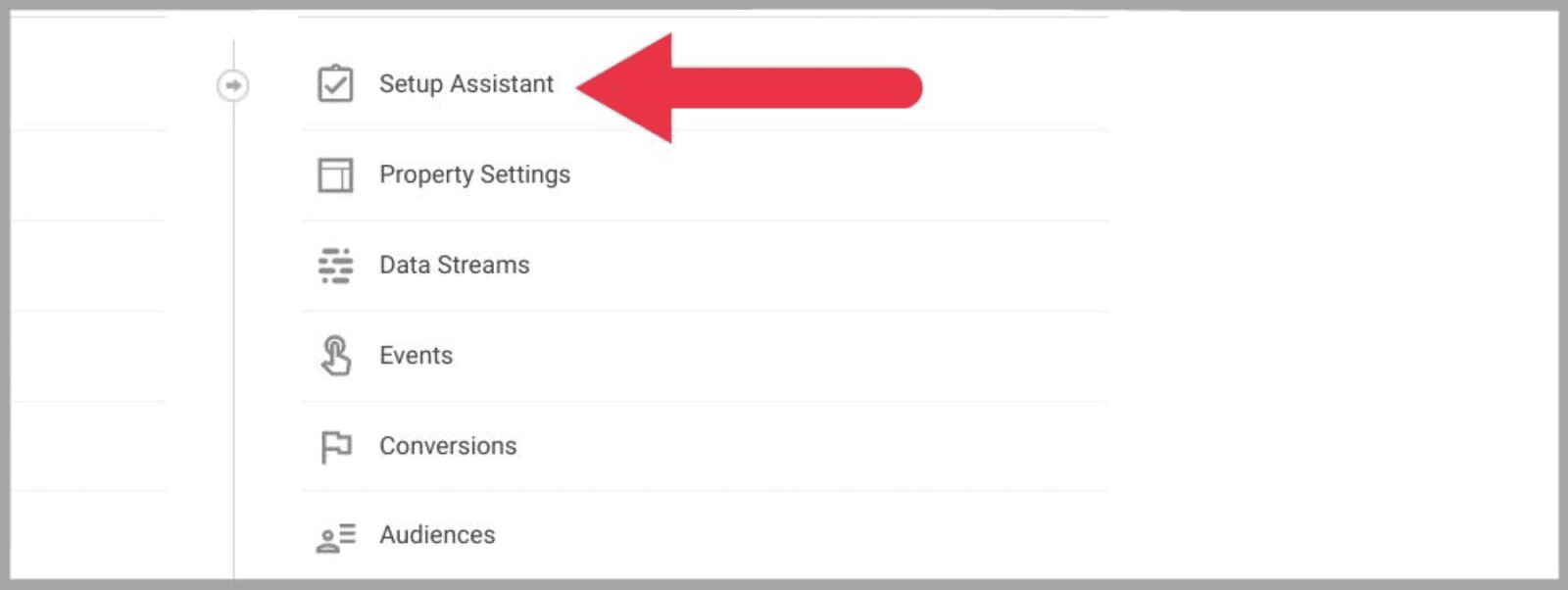Click the Events touch-hand icon
Image resolution: width=1568 pixels, height=590 pixels.
pyautogui.click(x=335, y=356)
